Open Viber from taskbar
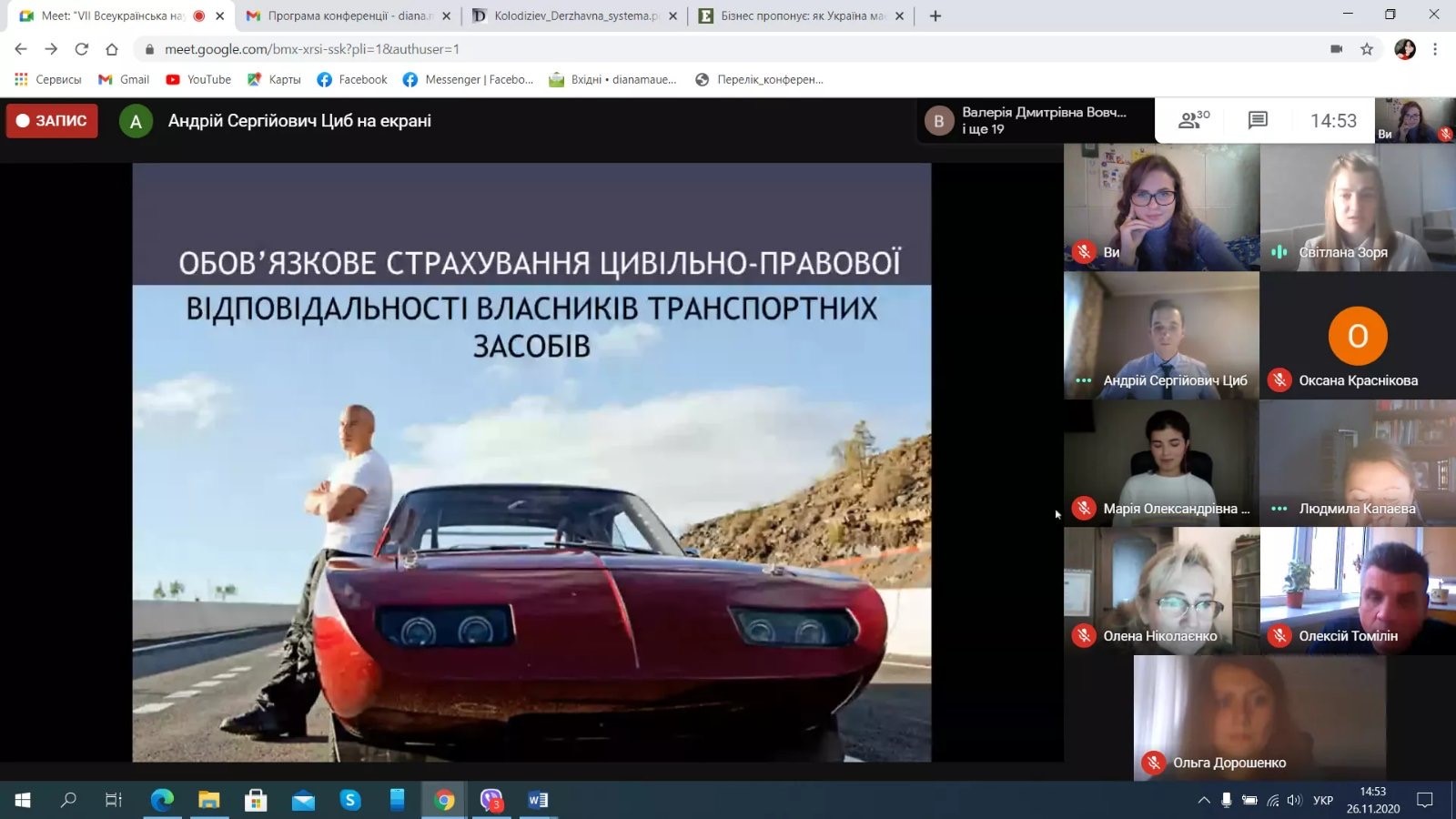Screen dimensions: 1456x819 [x=491, y=800]
